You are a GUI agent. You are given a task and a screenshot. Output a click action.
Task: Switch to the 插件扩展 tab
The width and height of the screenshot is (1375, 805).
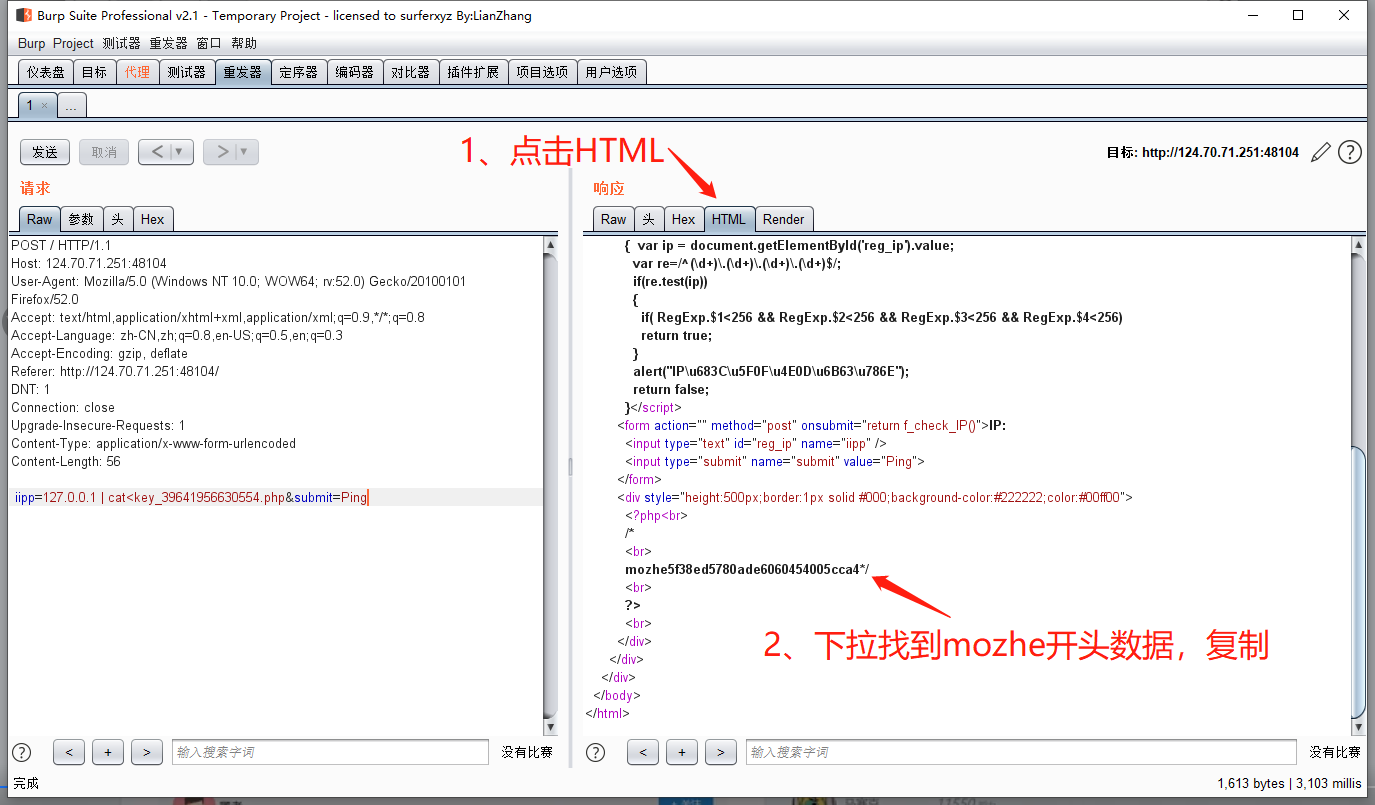tap(473, 72)
